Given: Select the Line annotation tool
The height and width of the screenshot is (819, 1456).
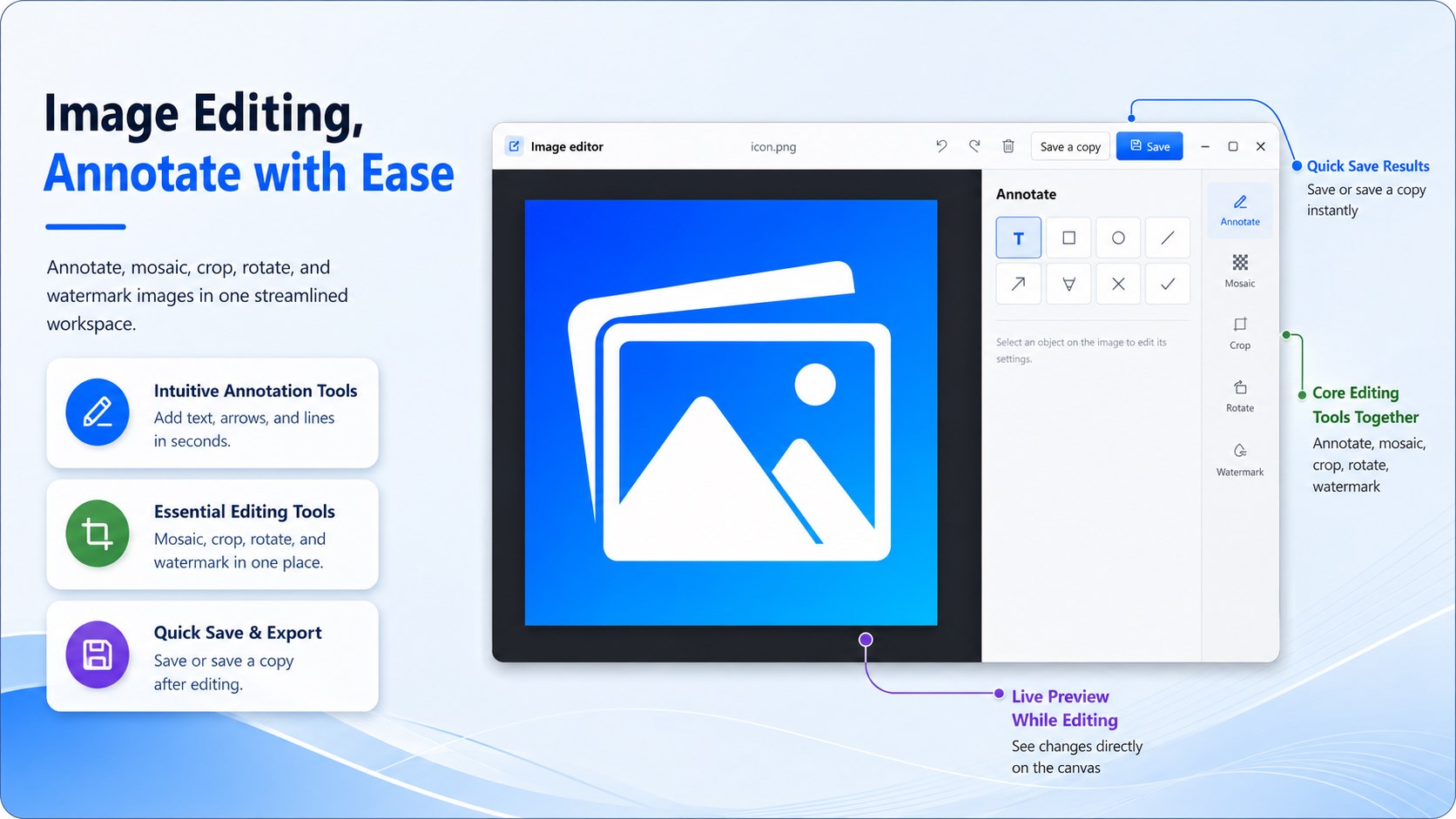Looking at the screenshot, I should click(1168, 238).
